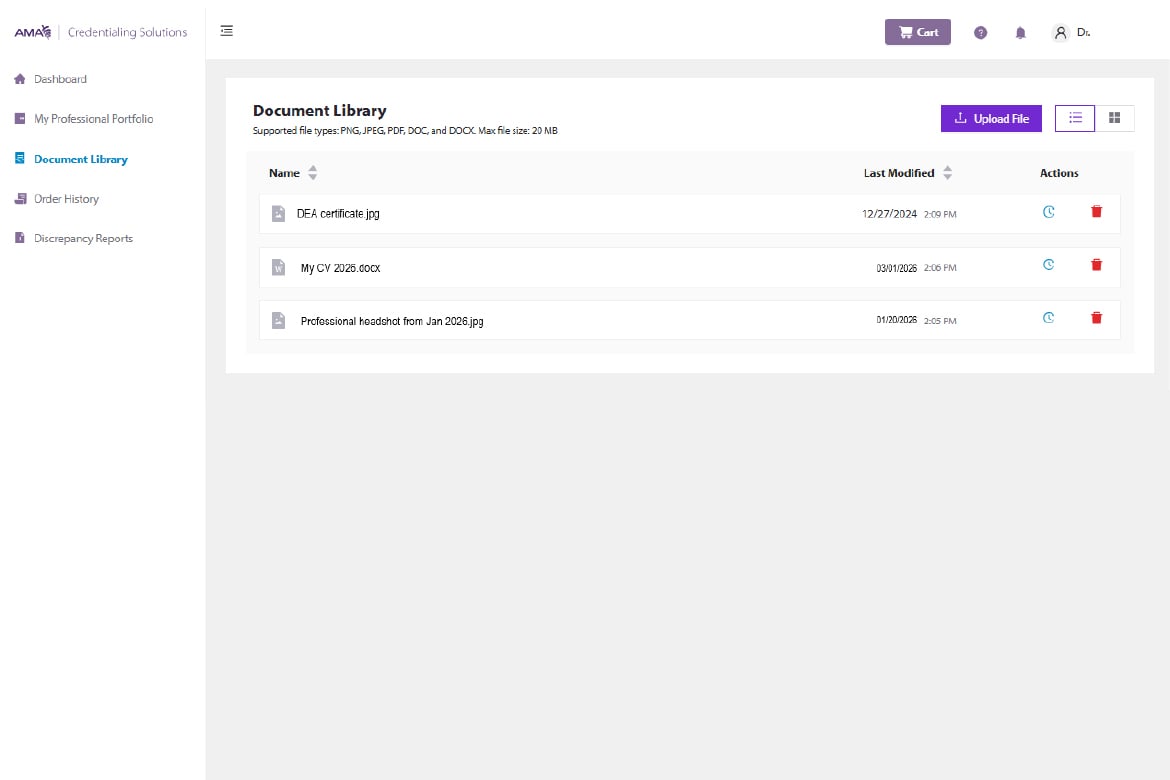Open Order History from sidebar
1170x780 pixels.
(x=66, y=199)
